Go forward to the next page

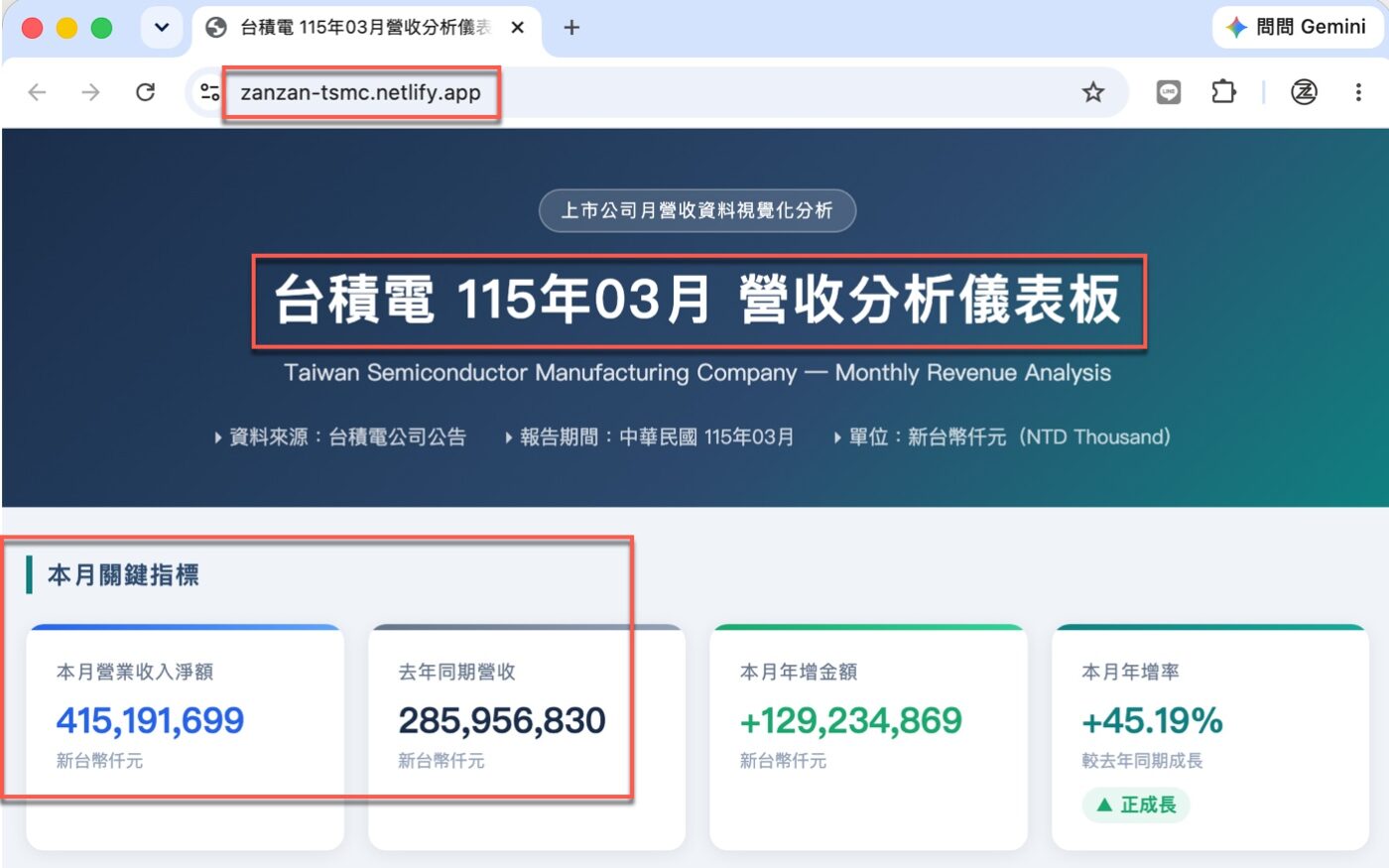coord(91,92)
